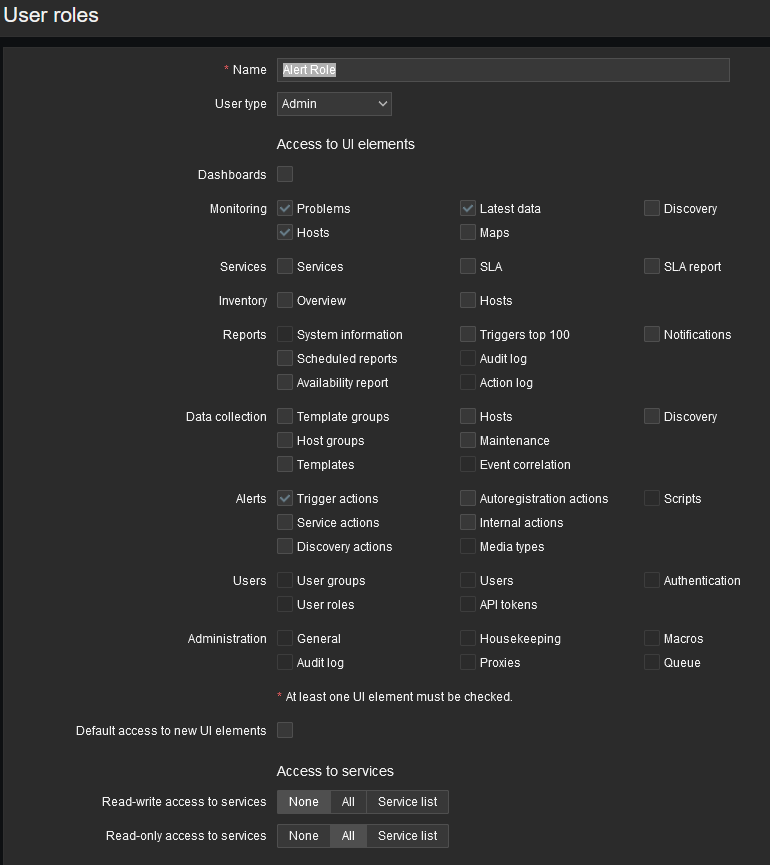Uncheck Monitoring Problems checkbox
This screenshot has width=770, height=865.
[285, 209]
